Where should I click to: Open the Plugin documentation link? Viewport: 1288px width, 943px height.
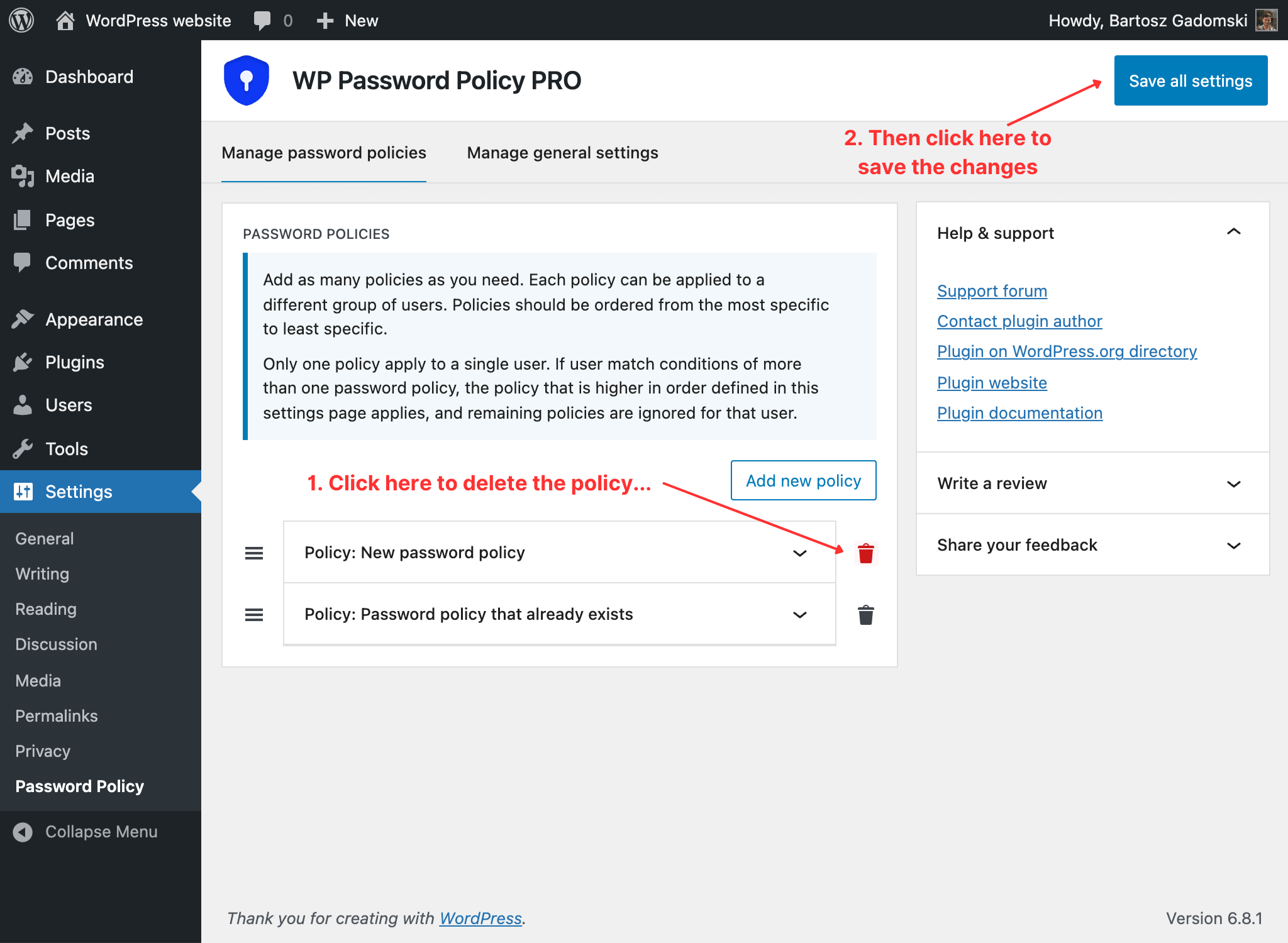tap(1019, 413)
